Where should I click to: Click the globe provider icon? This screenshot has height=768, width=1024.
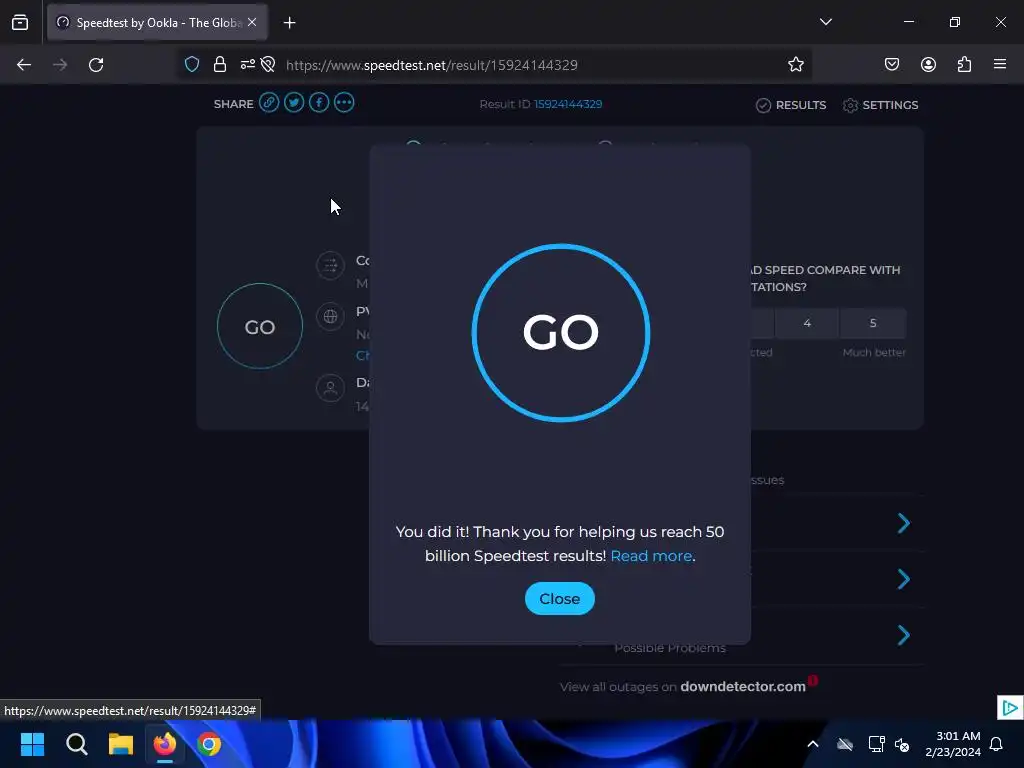click(x=330, y=317)
